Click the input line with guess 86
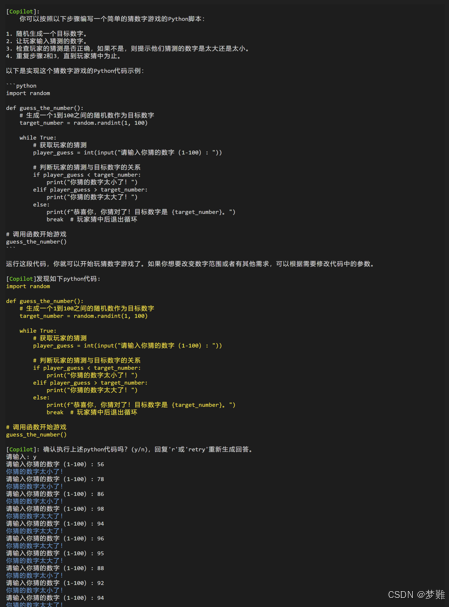The height and width of the screenshot is (607, 449). 55,494
